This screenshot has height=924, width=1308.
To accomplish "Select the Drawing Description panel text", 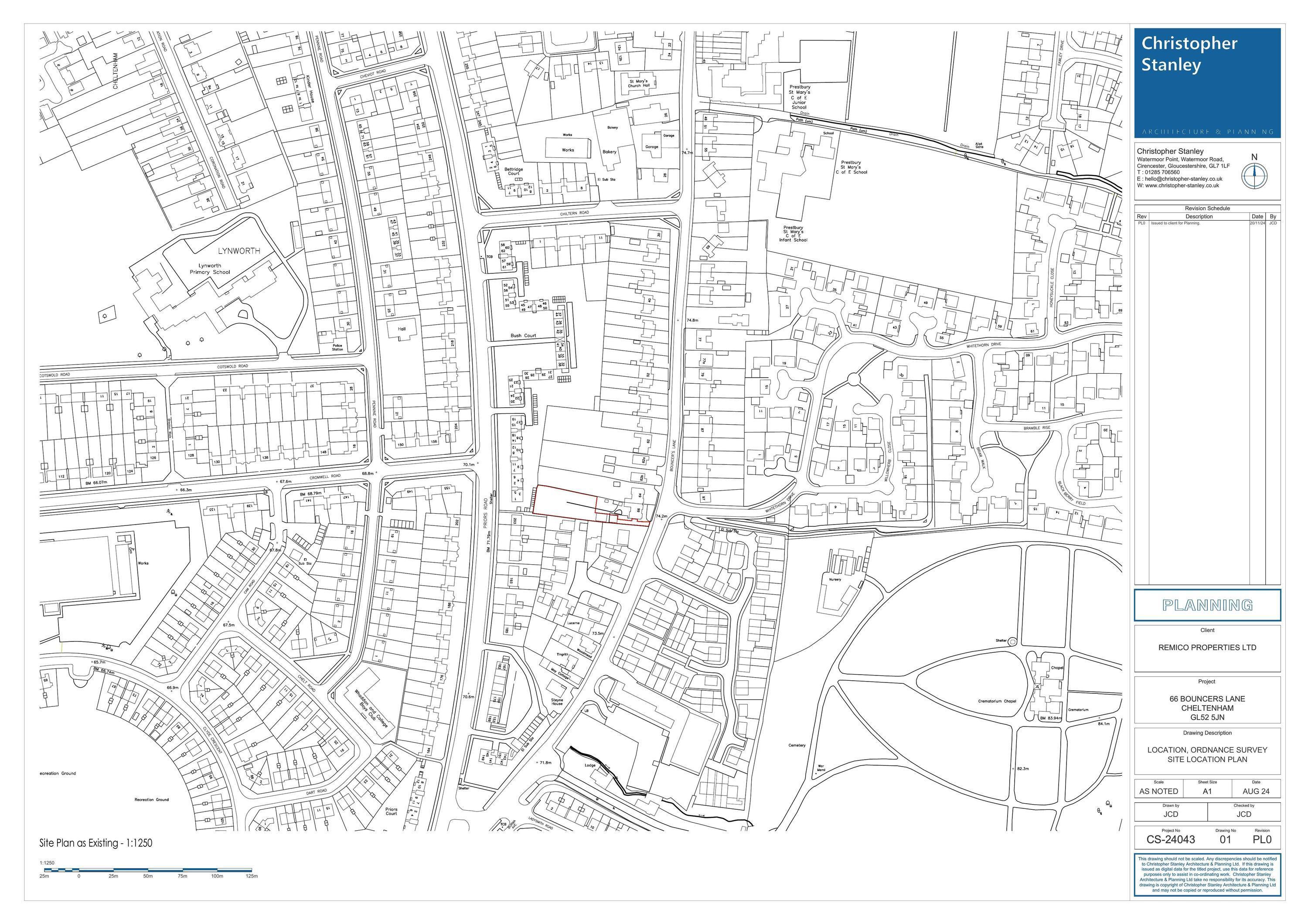I will 1208,751.
